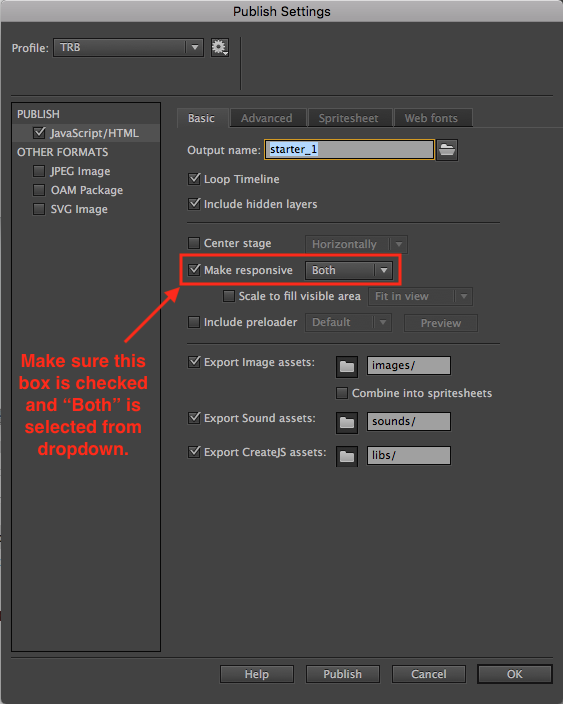Open the Profile TRB dropdown
This screenshot has width=563, height=704.
pos(128,47)
